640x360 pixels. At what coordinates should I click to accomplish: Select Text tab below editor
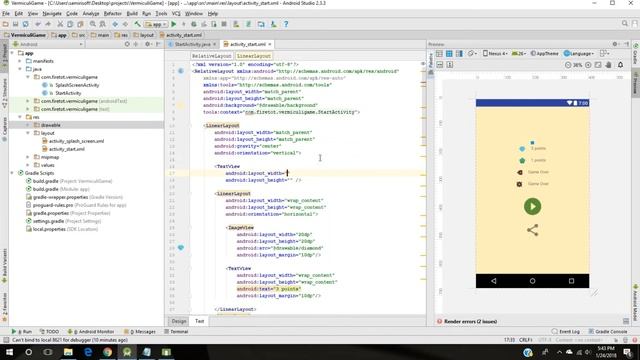tap(199, 321)
